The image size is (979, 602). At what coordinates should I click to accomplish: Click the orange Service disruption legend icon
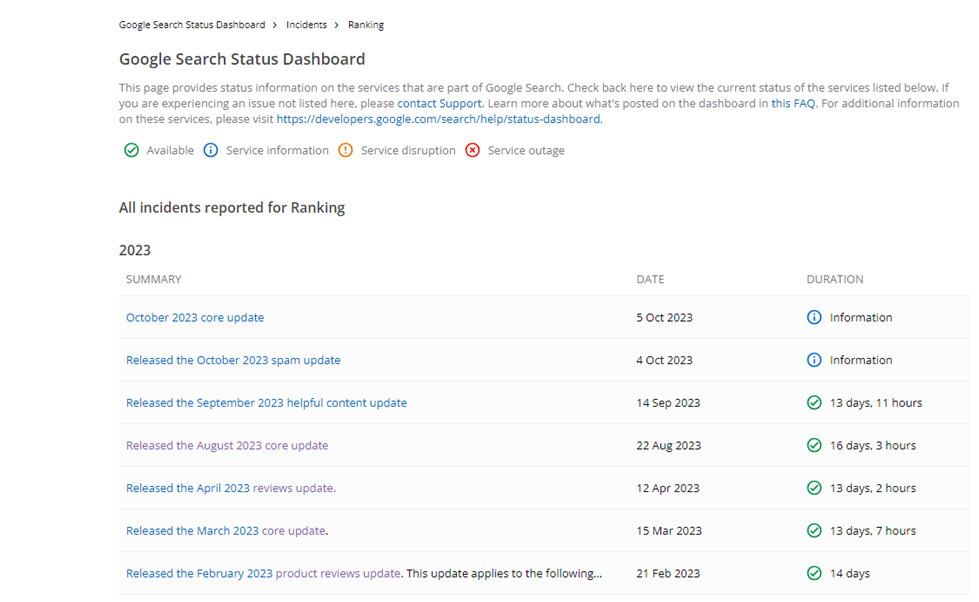(345, 150)
